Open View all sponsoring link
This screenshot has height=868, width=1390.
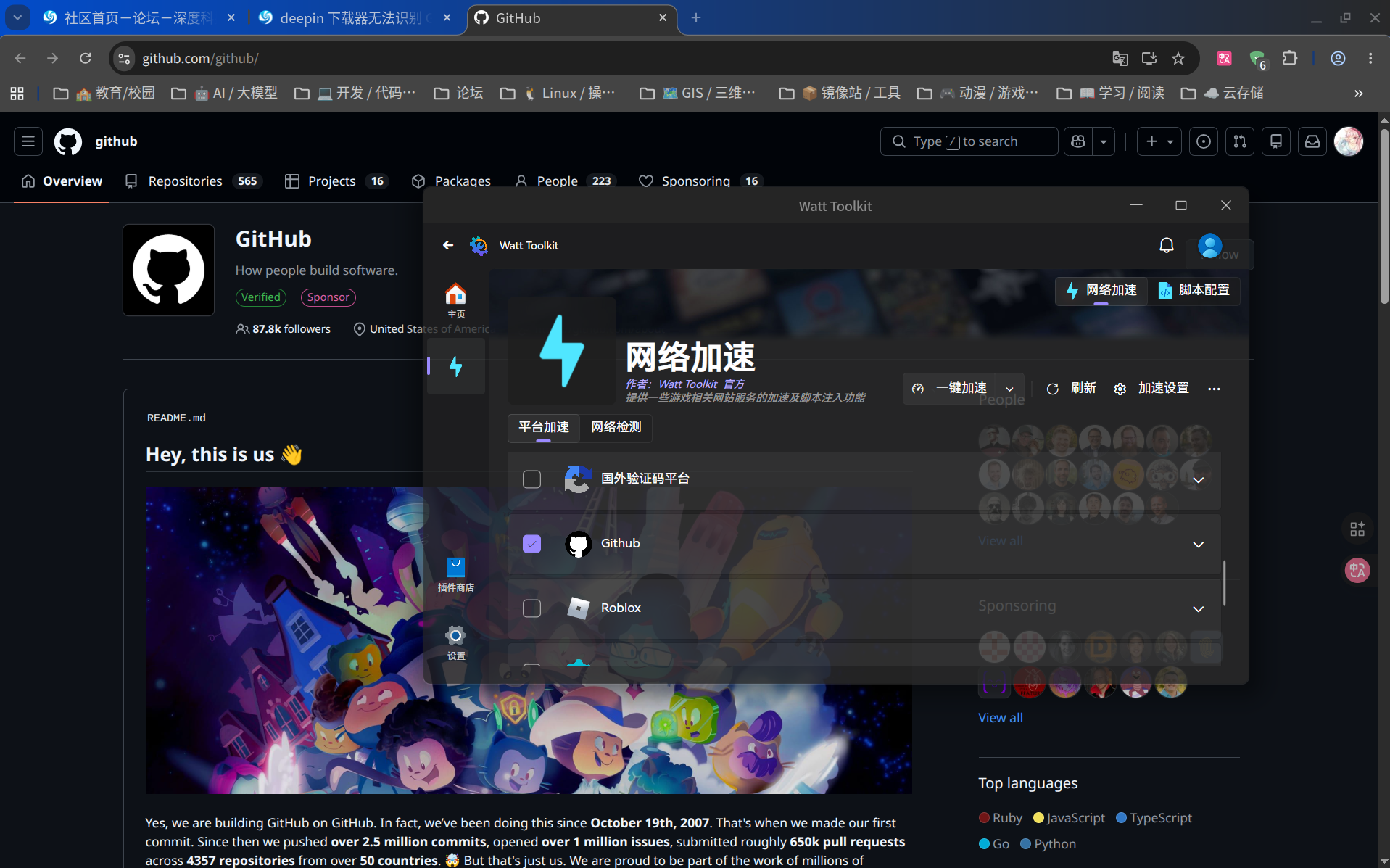coord(1000,718)
